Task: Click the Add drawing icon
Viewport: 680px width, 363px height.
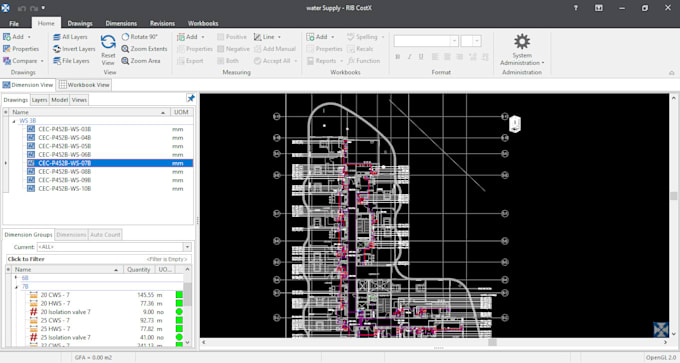Action: [x=7, y=37]
